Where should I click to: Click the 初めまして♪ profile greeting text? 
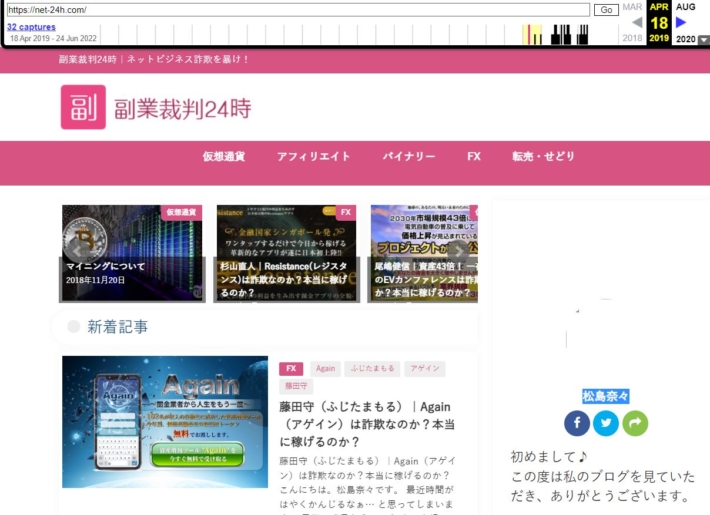coord(548,456)
